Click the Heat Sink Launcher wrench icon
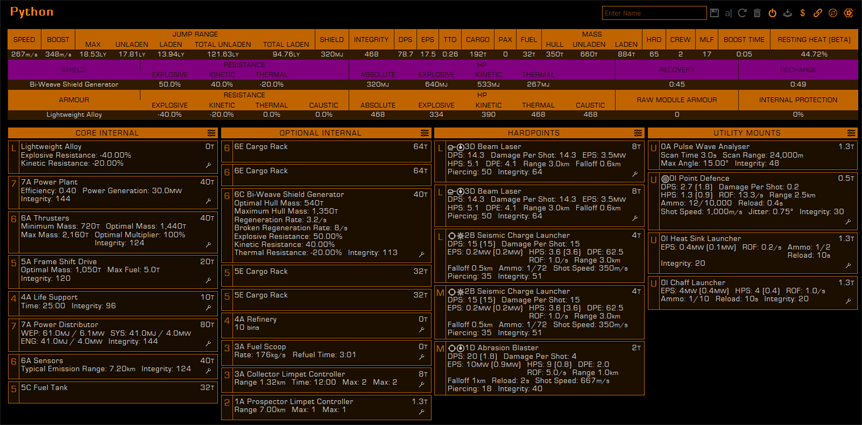The height and width of the screenshot is (425, 862). (849, 266)
